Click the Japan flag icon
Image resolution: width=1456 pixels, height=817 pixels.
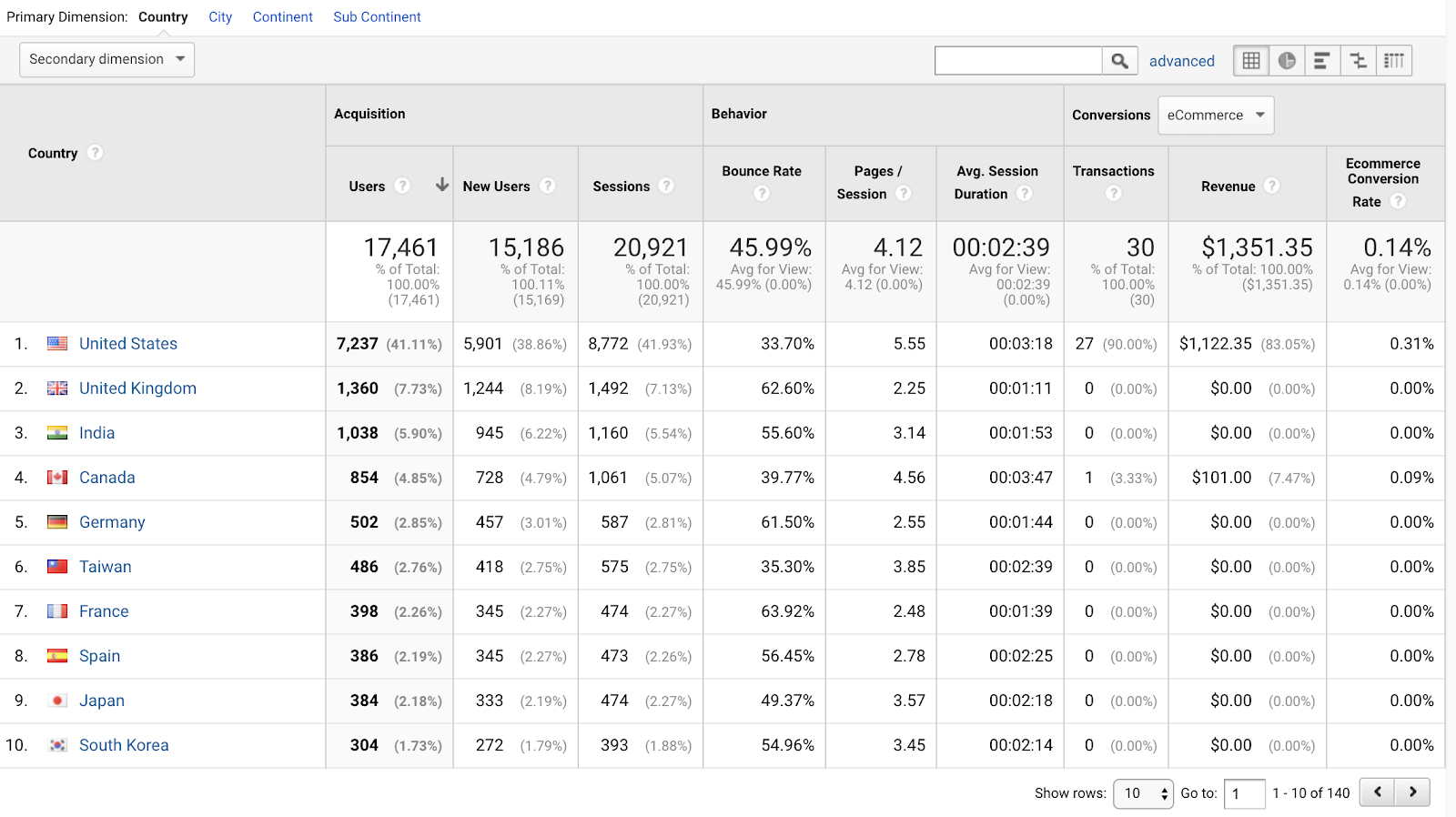click(x=57, y=701)
